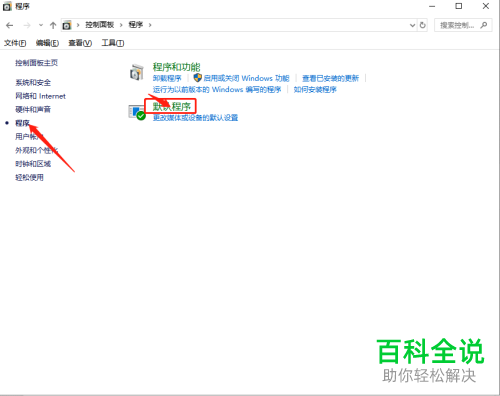Expand the chevron after the 程序 breadcrumb

tap(150, 25)
